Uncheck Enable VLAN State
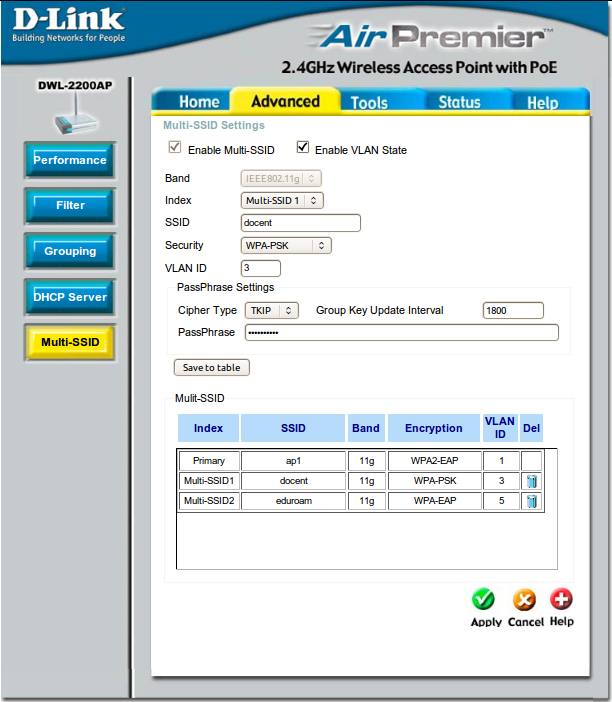The image size is (612, 702). 303,148
